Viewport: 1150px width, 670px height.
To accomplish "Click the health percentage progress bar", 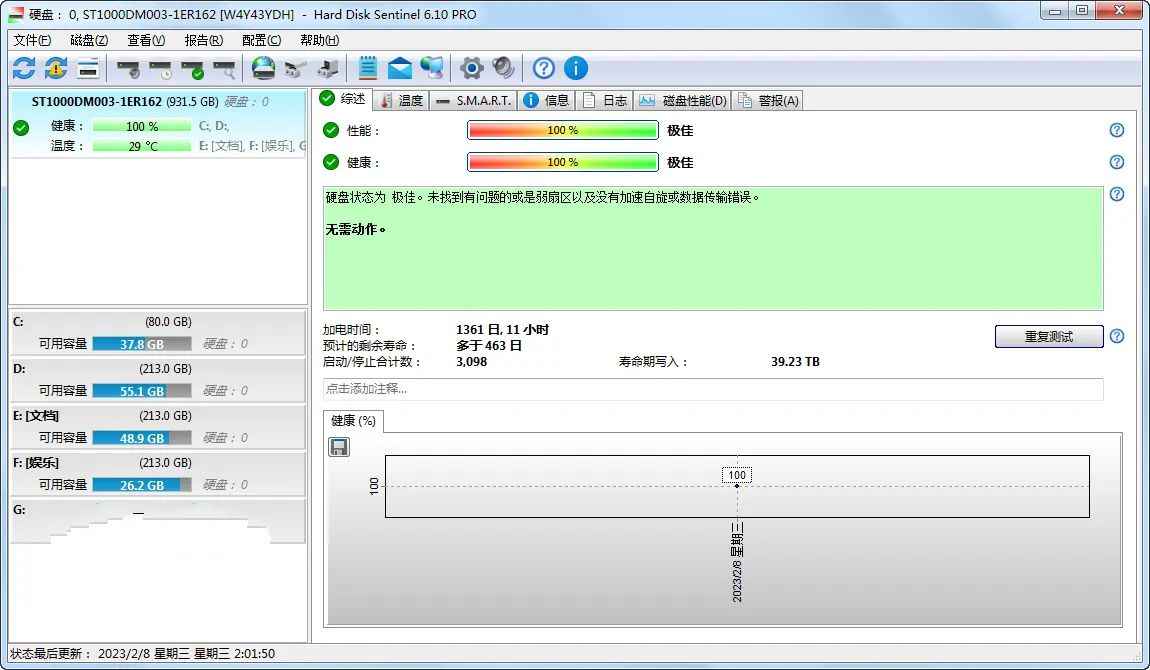I will tap(562, 162).
